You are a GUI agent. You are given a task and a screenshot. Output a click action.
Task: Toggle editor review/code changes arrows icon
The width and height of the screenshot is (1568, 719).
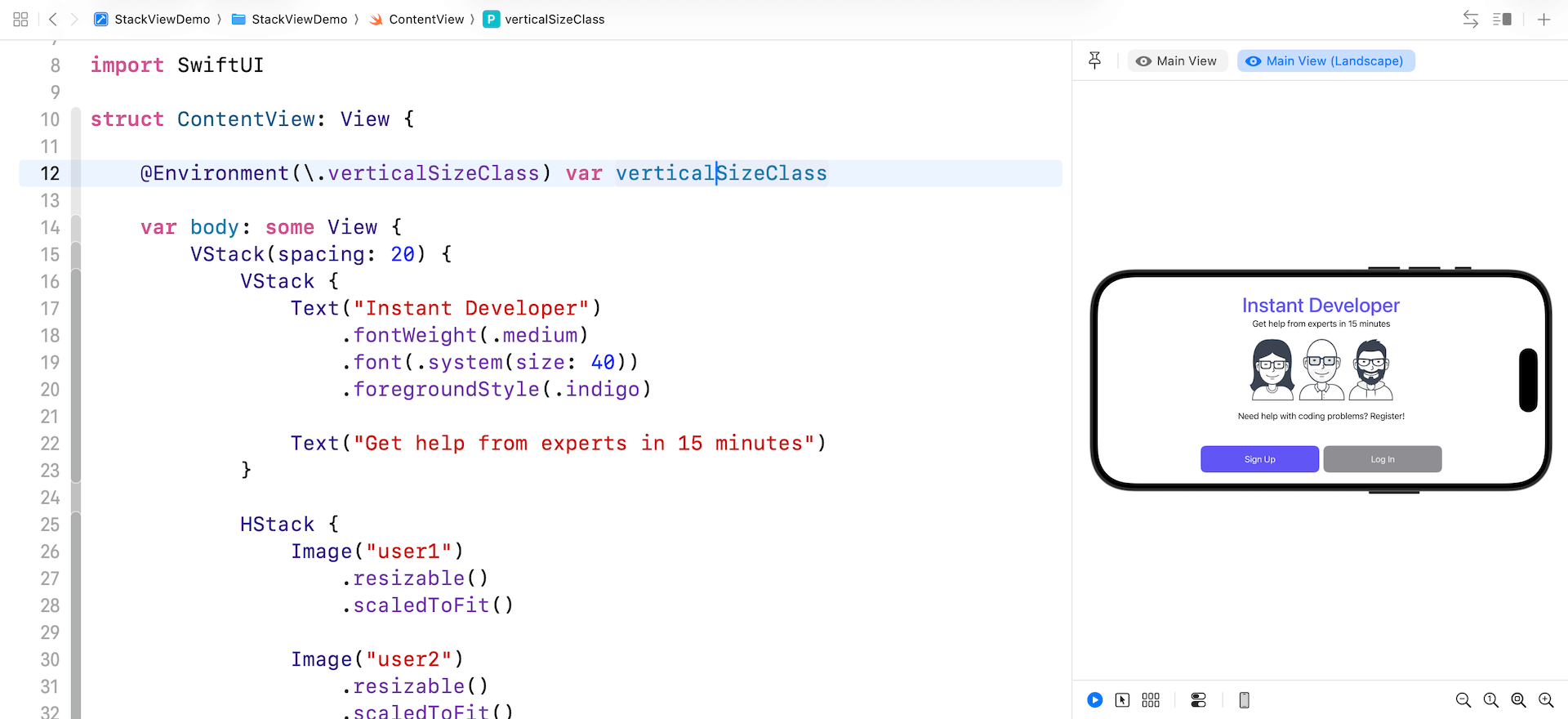(x=1470, y=19)
